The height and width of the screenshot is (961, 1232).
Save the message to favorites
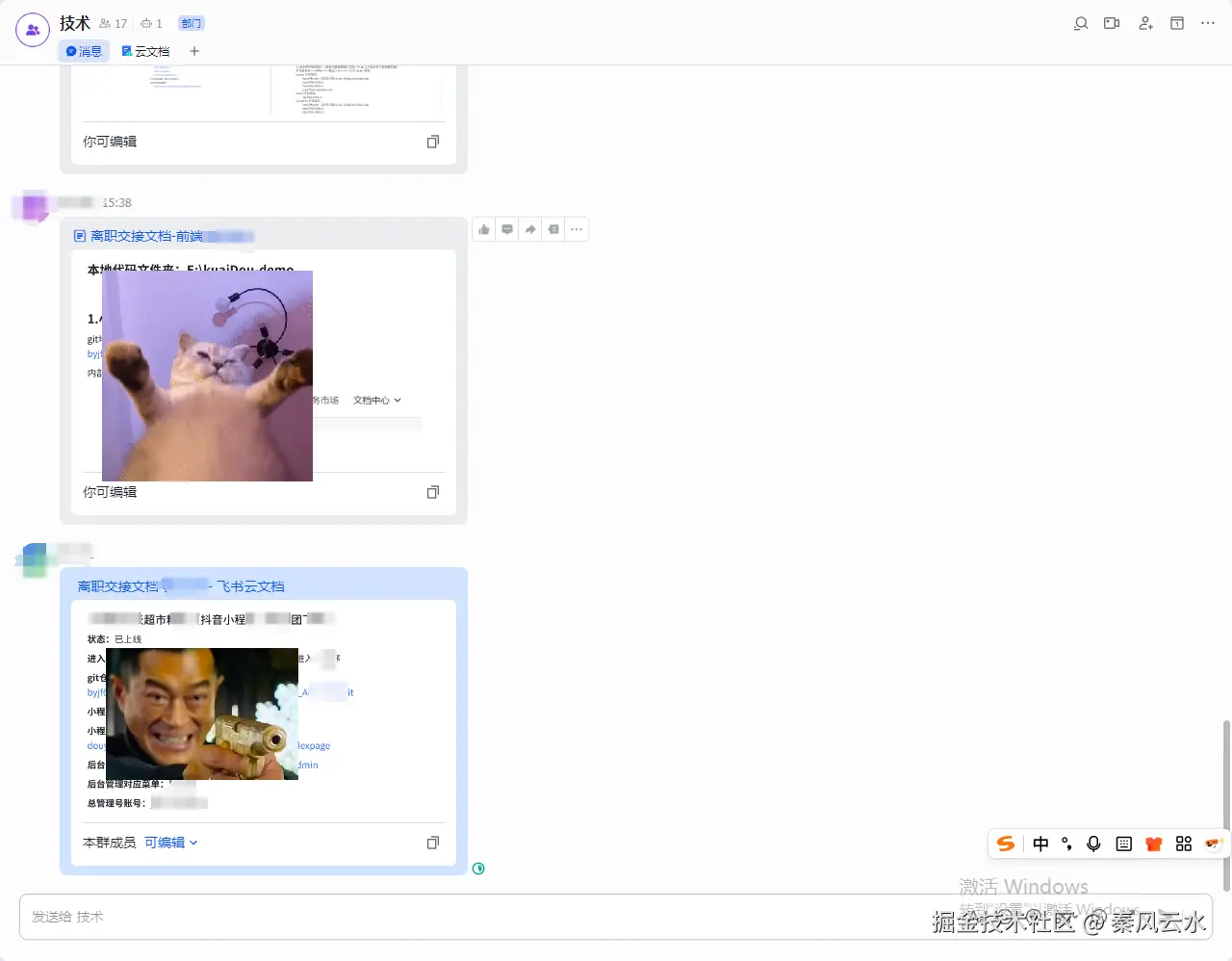[x=553, y=229]
